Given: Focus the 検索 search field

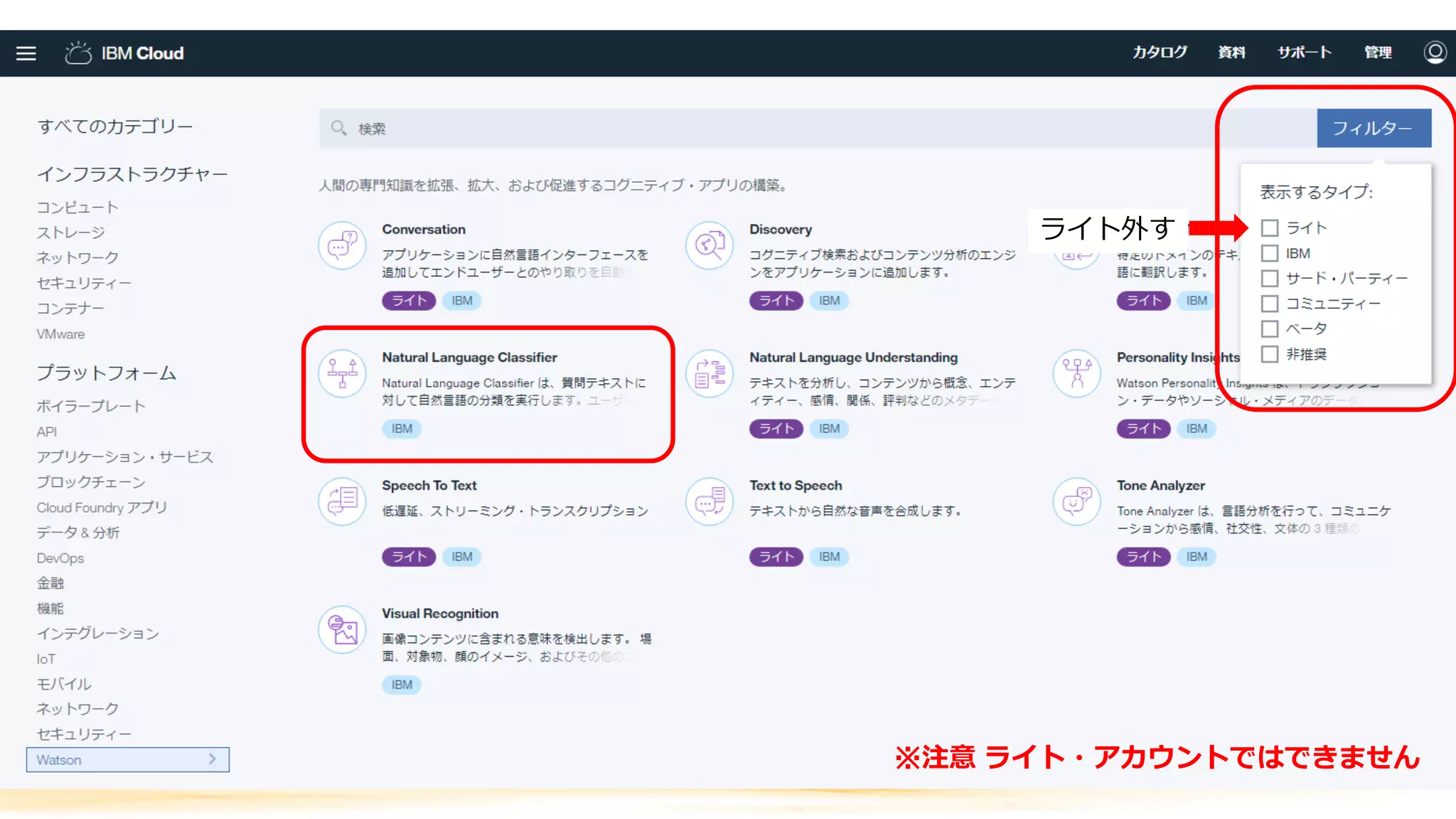Looking at the screenshot, I should pyautogui.click(x=818, y=128).
